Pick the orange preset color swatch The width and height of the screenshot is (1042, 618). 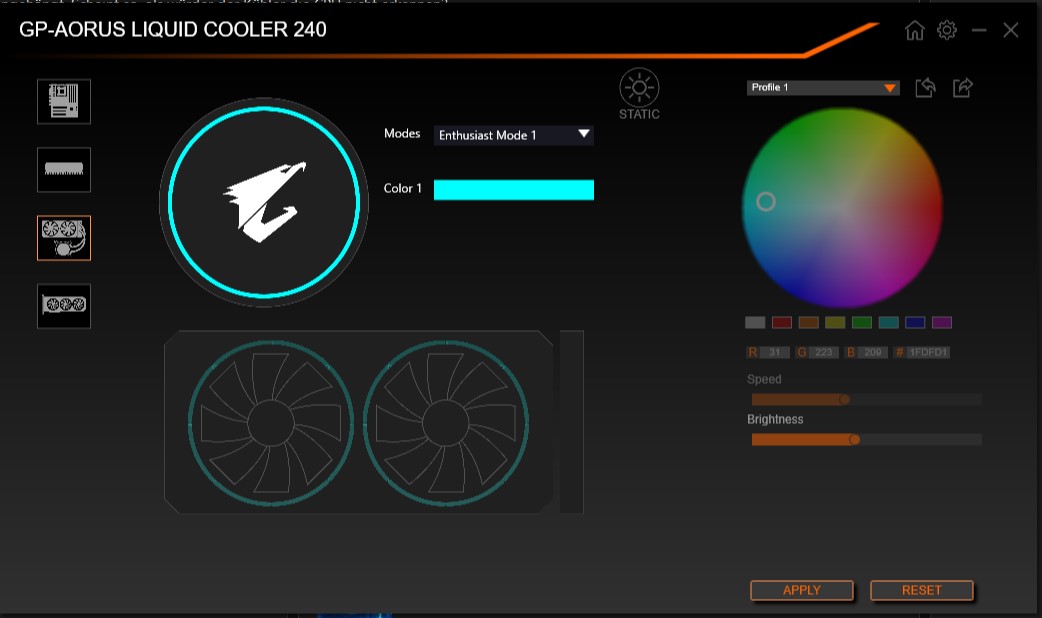coord(808,322)
